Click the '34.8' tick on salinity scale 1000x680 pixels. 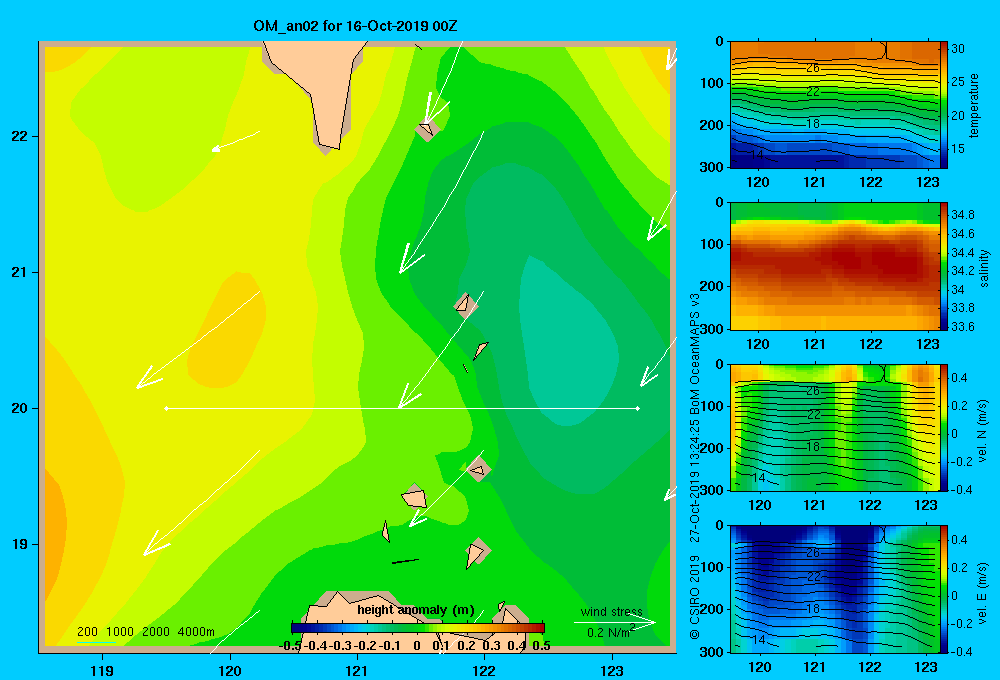[962, 214]
